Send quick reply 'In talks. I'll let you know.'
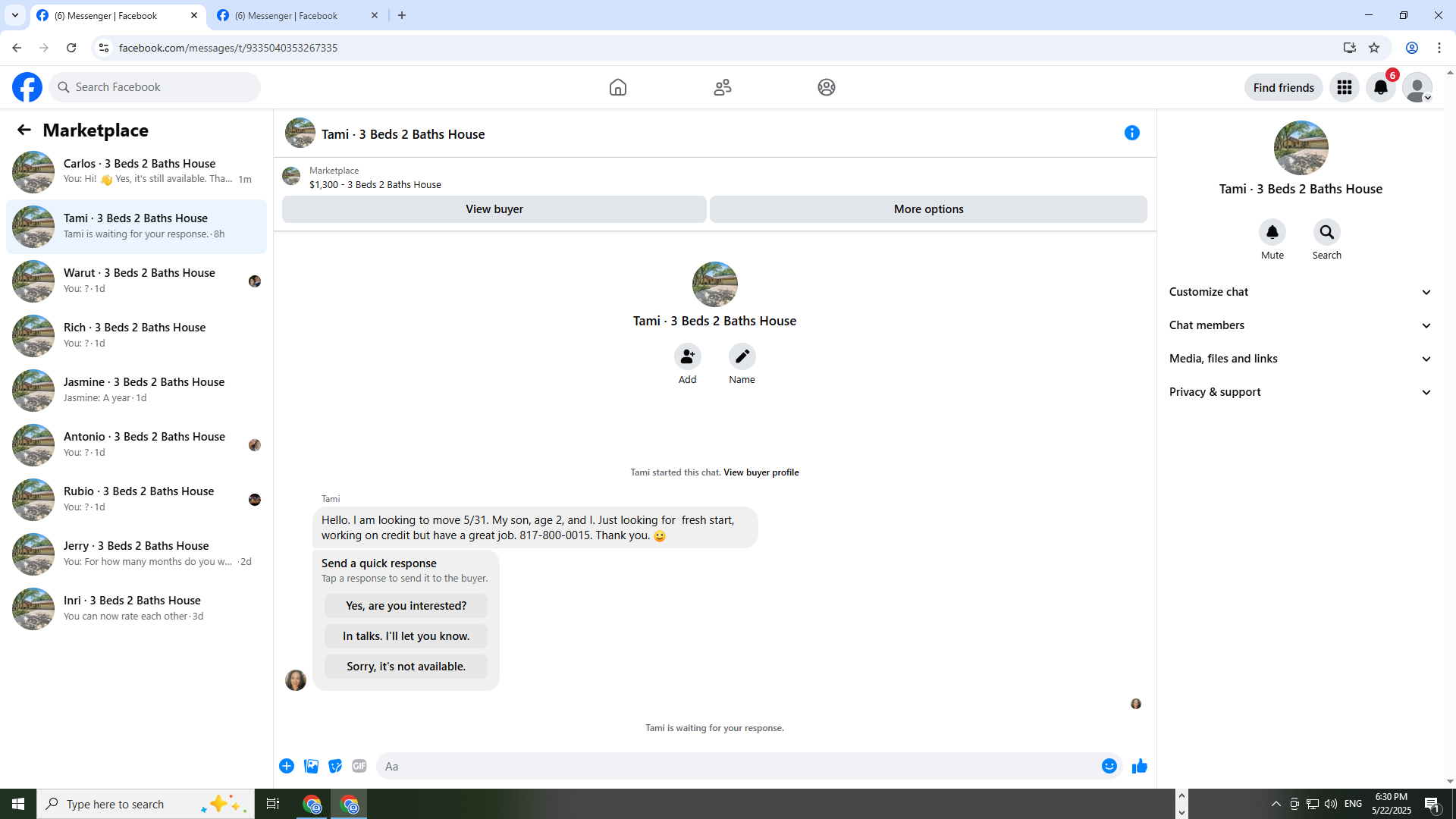Viewport: 1456px width, 819px height. click(406, 636)
